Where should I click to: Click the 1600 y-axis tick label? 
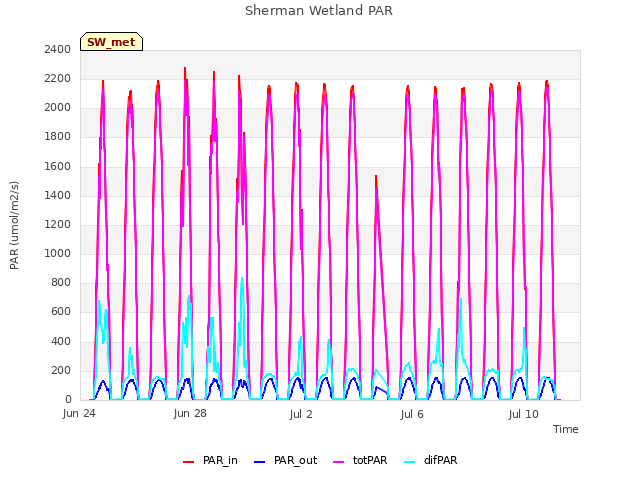click(x=58, y=166)
